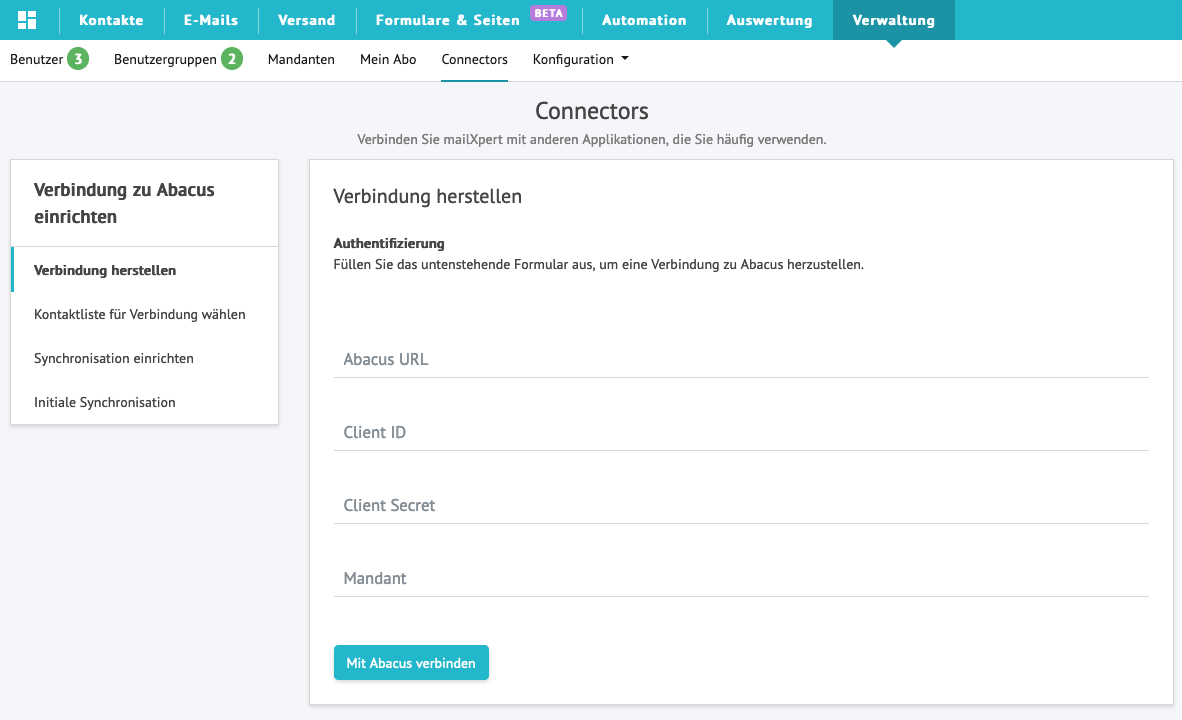Select the Connectors tab
Screen dimensions: 1182x720
(x=474, y=60)
